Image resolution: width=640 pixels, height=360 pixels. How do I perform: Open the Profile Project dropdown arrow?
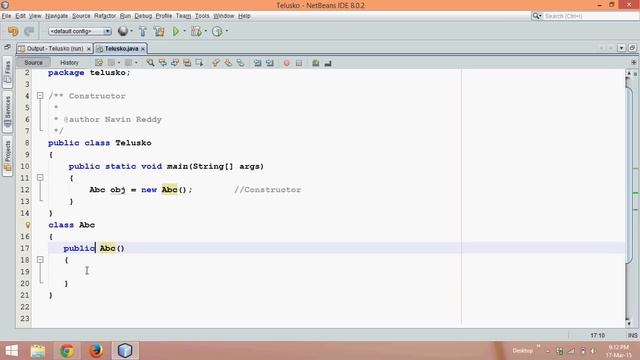click(x=227, y=31)
